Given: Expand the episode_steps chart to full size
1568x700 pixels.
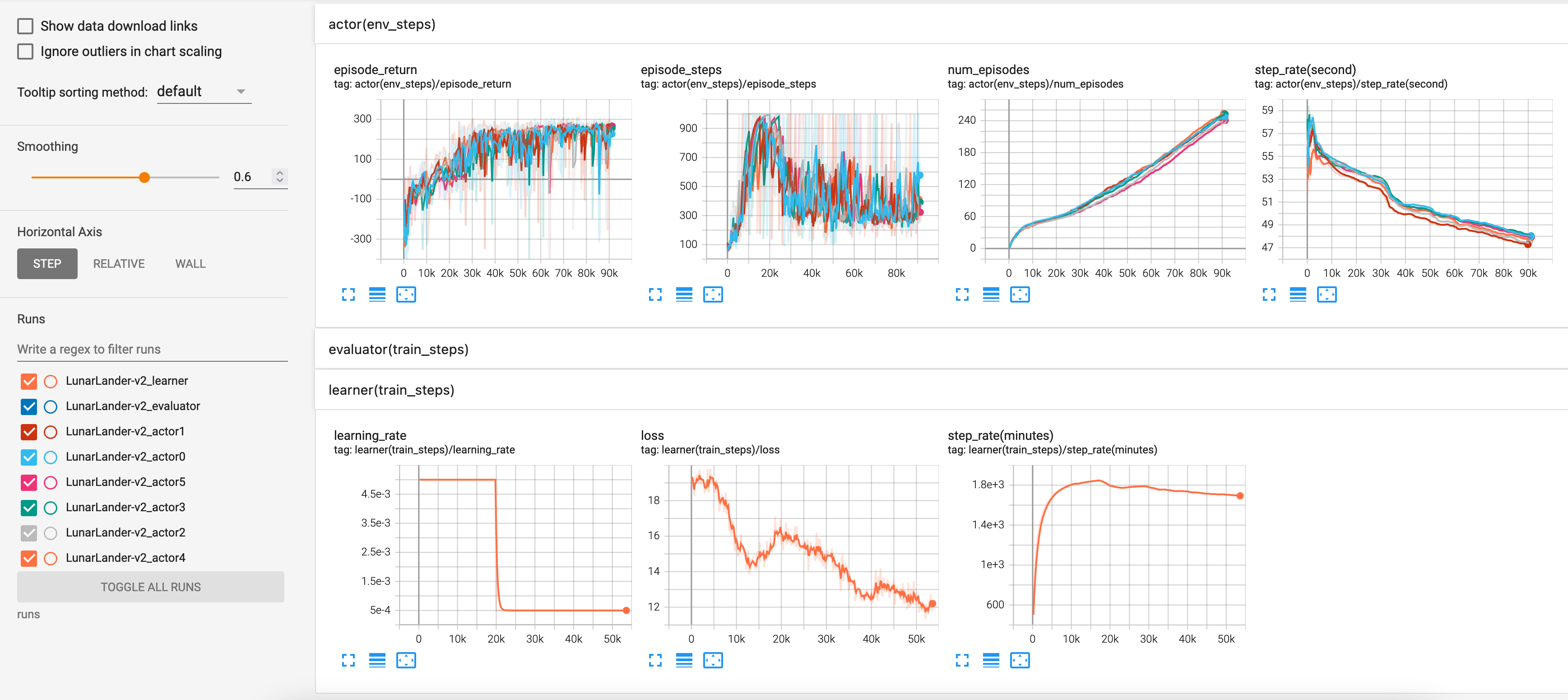Looking at the screenshot, I should [655, 295].
